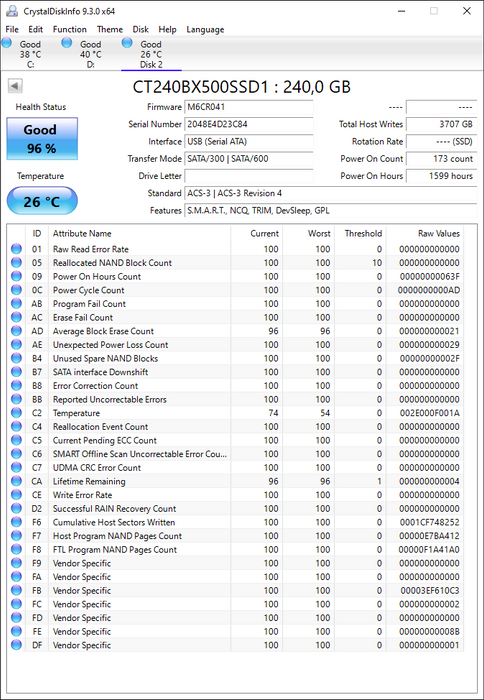Click raw value 00003EF610C3
484x700 pixels.
click(430, 591)
